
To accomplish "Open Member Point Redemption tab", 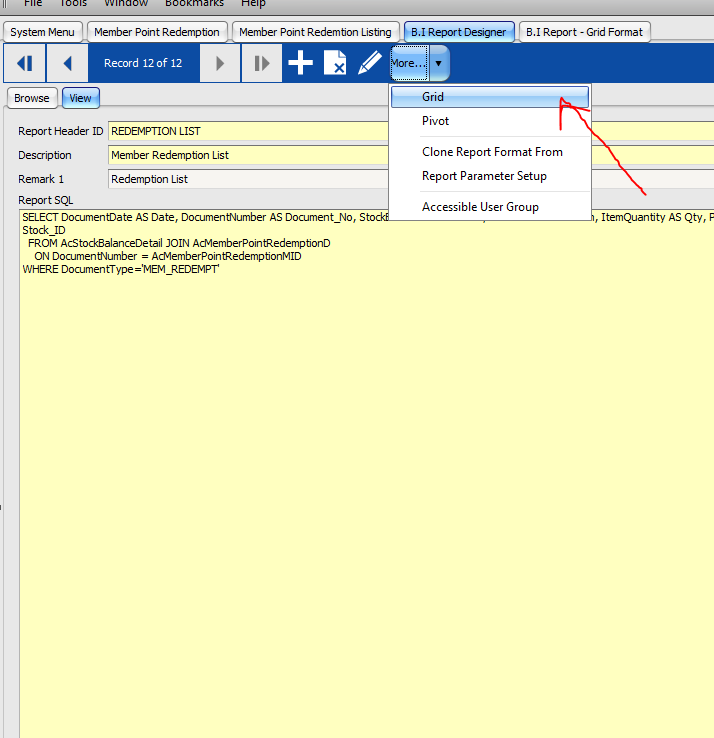I will 156,32.
